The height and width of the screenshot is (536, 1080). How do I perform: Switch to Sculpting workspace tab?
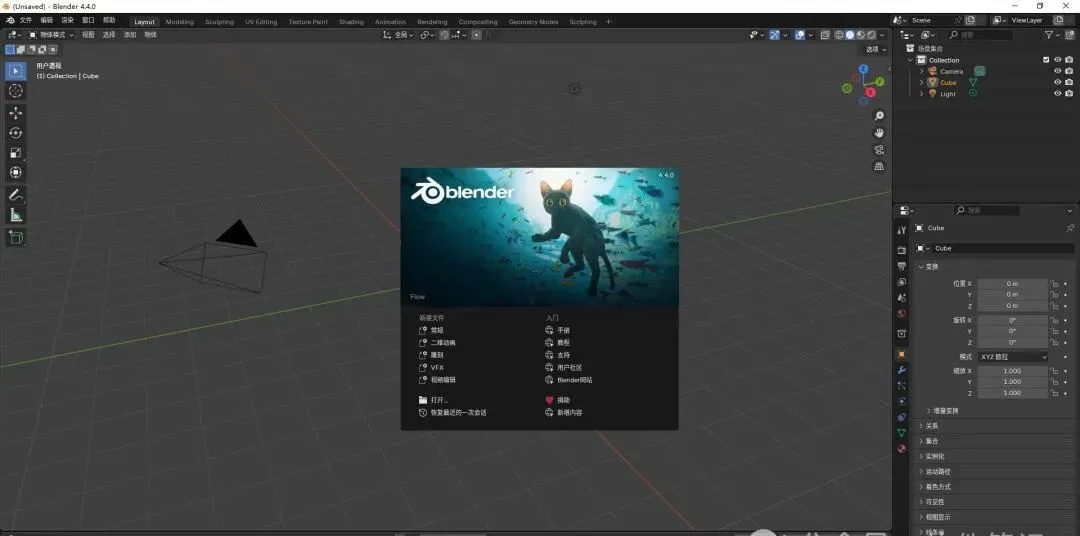click(x=220, y=22)
